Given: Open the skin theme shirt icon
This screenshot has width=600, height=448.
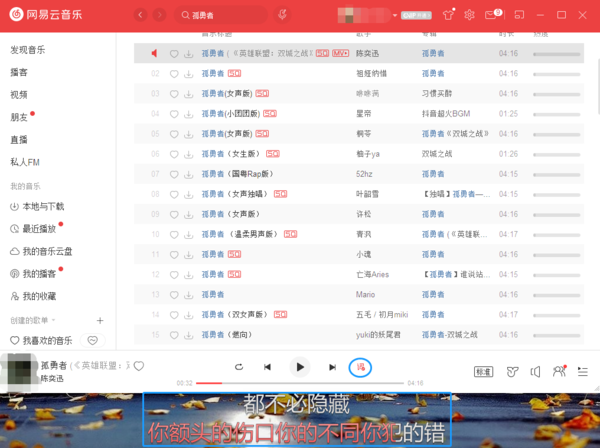Looking at the screenshot, I should click(x=448, y=15).
